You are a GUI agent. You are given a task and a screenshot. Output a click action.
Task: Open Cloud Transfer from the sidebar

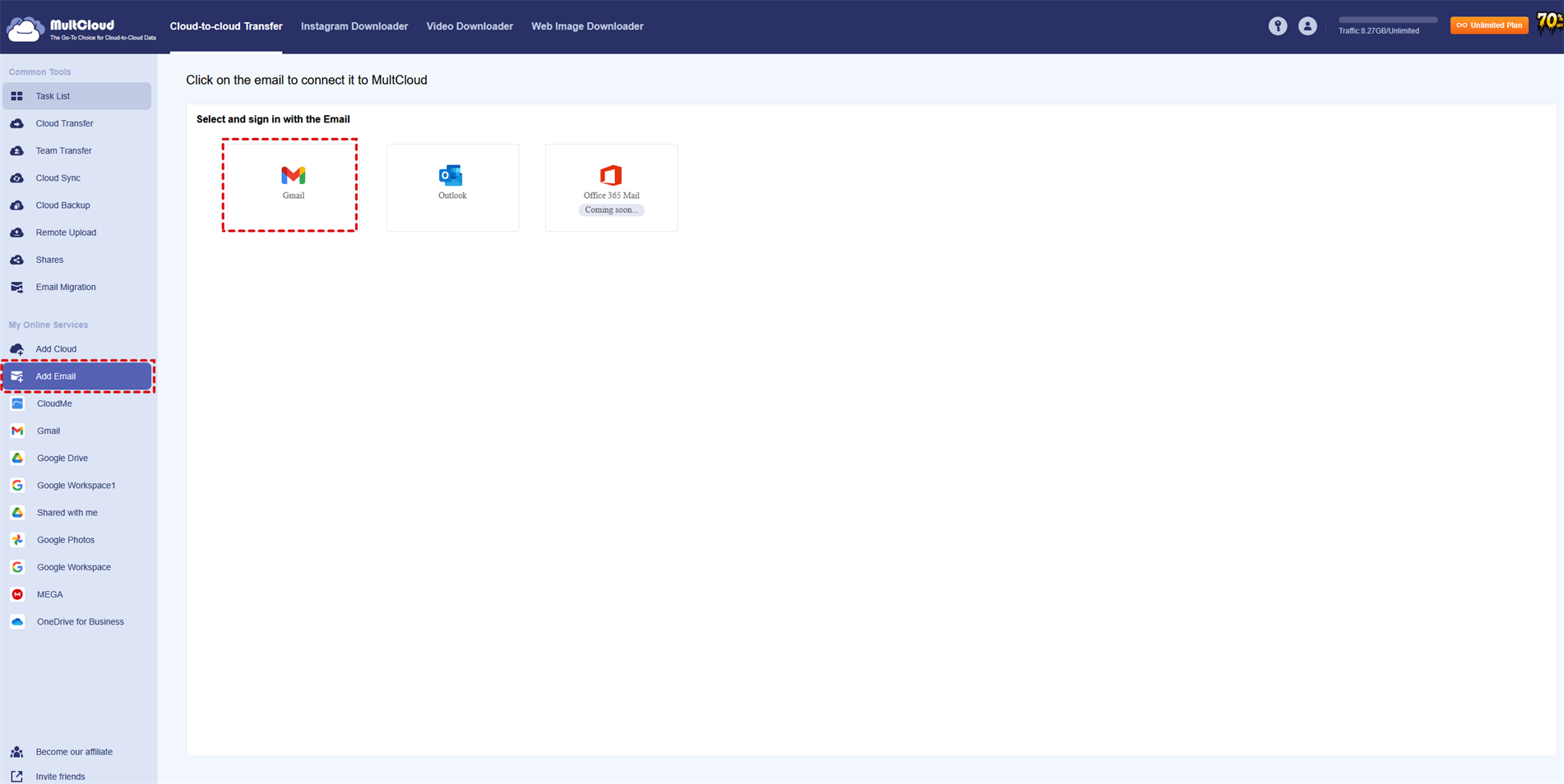coord(76,123)
